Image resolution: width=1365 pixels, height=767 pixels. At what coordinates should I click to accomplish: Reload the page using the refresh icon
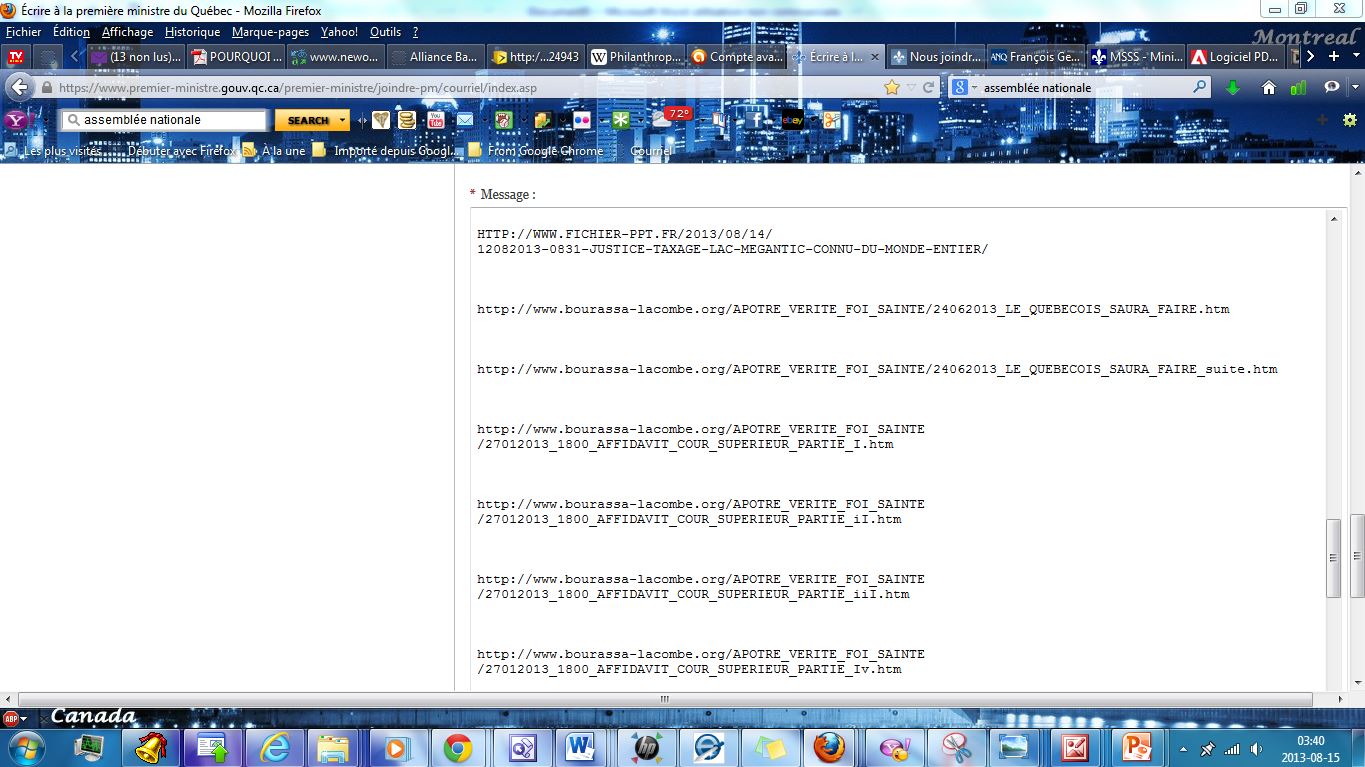point(928,88)
